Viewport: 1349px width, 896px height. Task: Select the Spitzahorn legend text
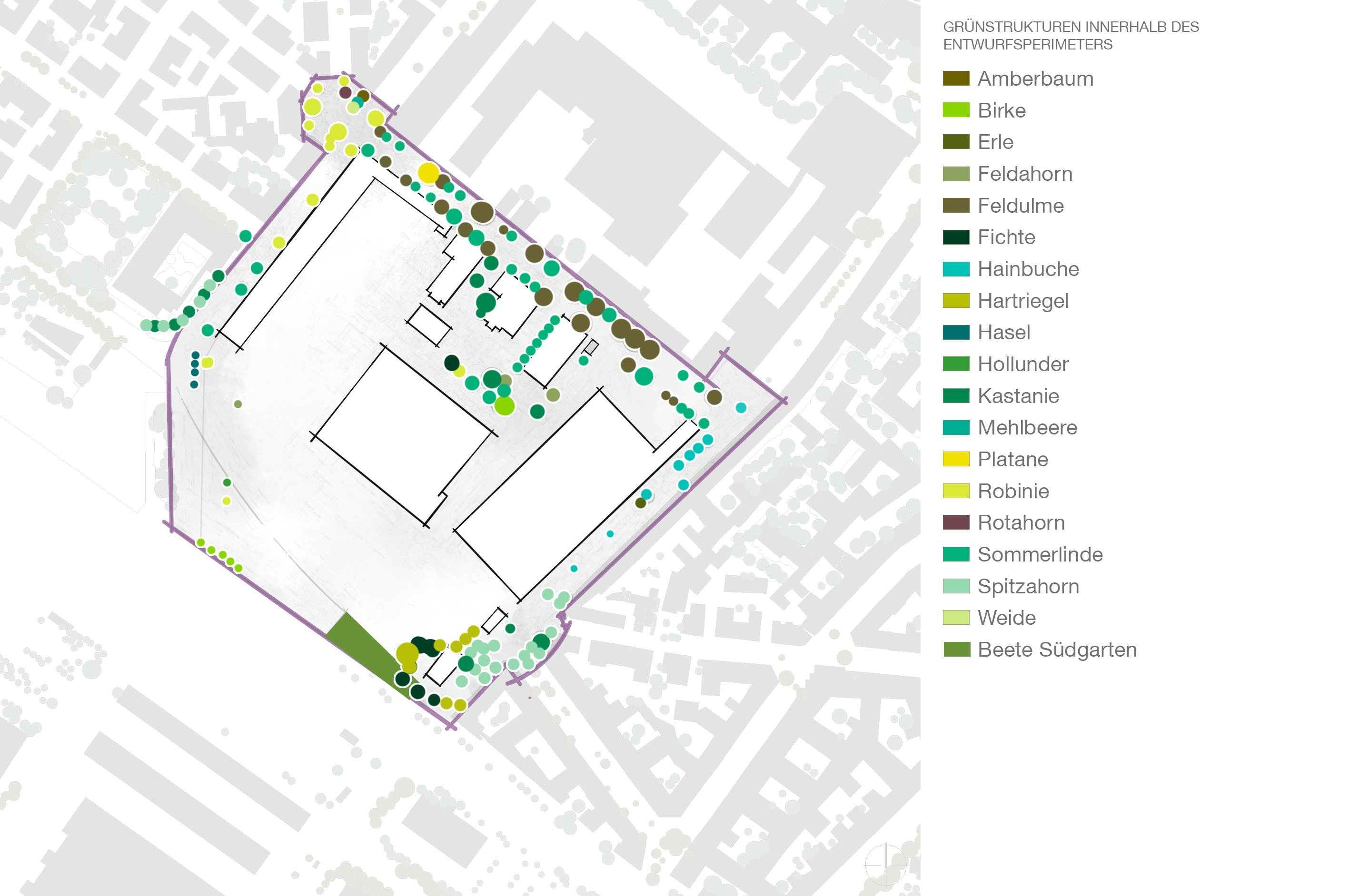tap(1028, 586)
